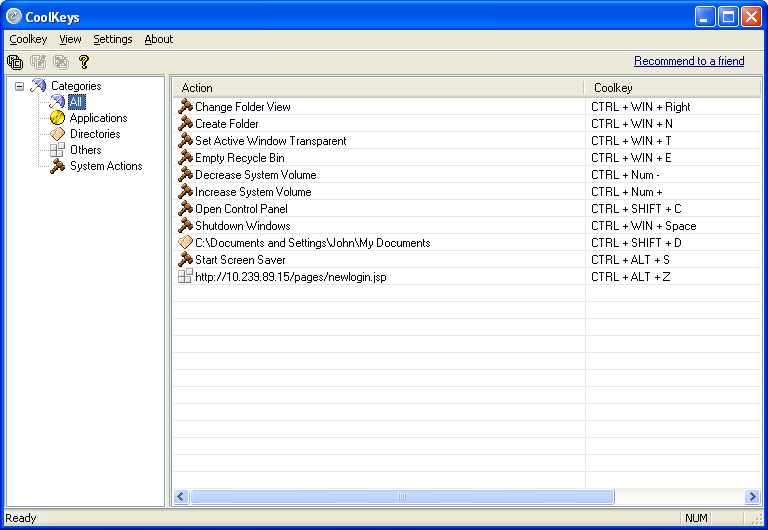Click the CTRL + Num - shortcut

pos(625,175)
